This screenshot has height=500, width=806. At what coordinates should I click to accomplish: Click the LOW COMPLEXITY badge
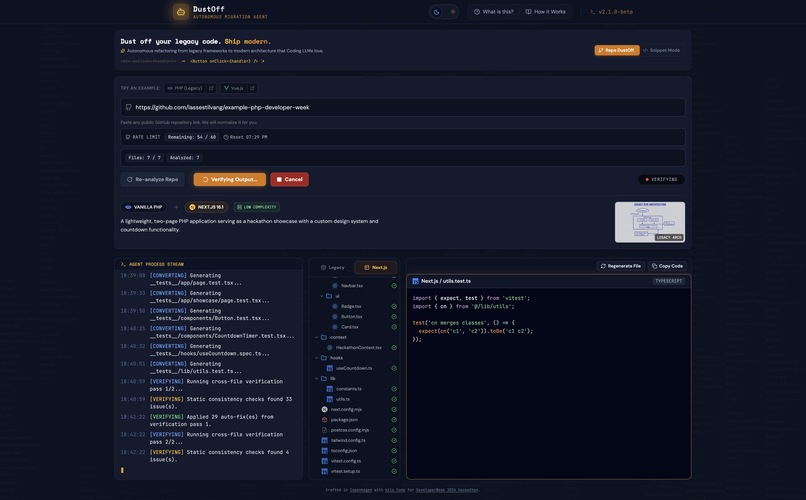[257, 207]
